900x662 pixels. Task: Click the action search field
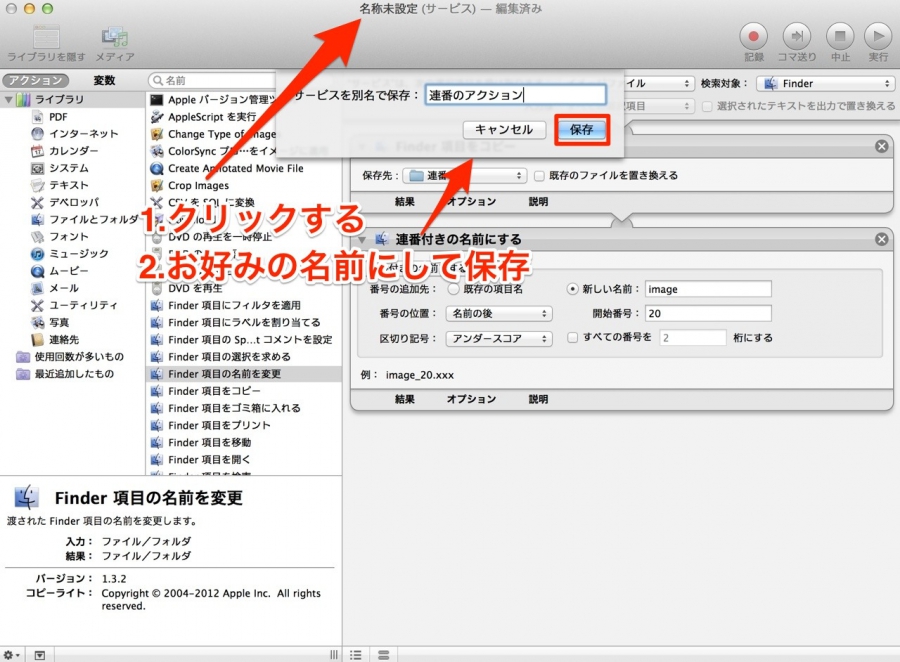pyautogui.click(x=212, y=80)
